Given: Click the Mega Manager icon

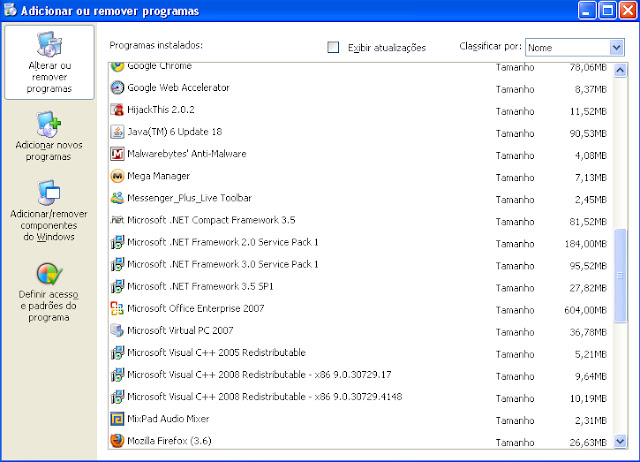Looking at the screenshot, I should click(117, 176).
